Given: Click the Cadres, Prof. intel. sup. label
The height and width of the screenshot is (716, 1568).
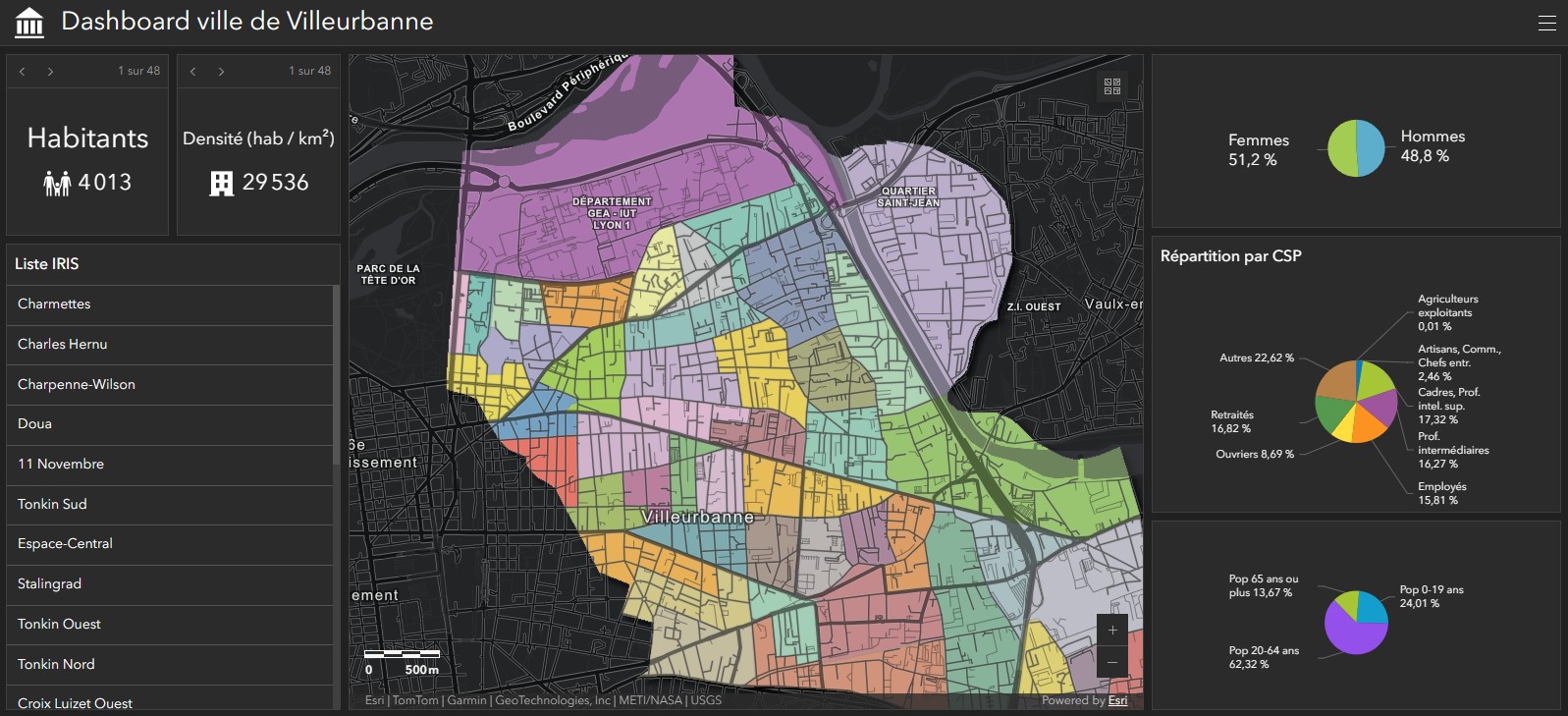Looking at the screenshot, I should (1448, 406).
